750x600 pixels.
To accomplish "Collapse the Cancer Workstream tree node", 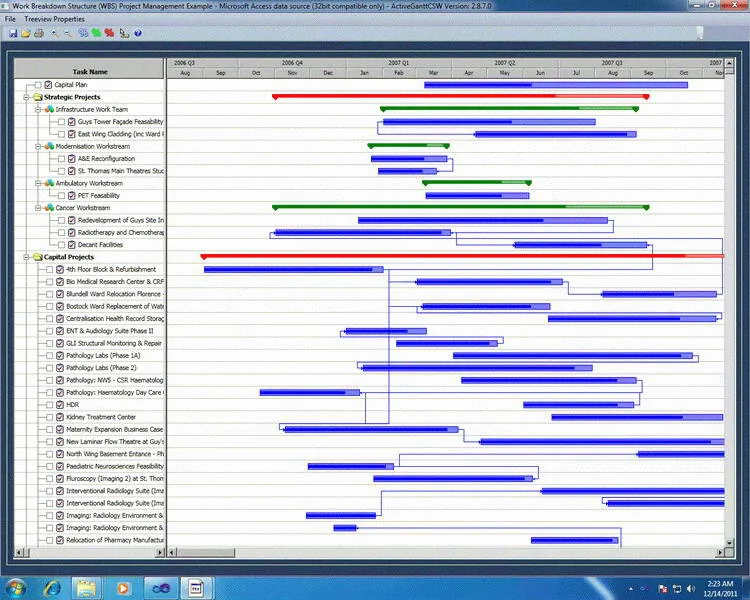I will 38,208.
